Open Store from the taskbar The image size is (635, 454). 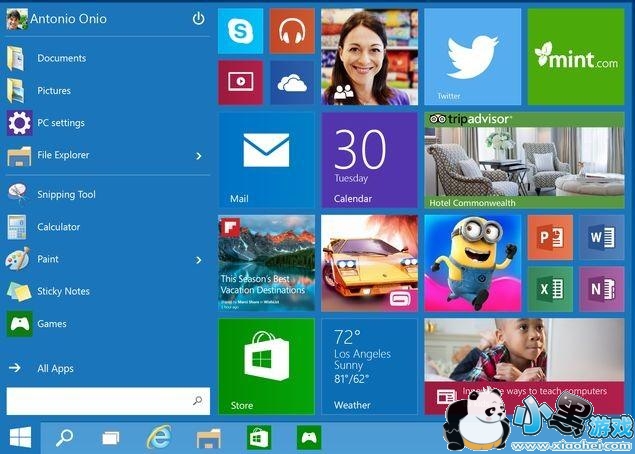(259, 437)
